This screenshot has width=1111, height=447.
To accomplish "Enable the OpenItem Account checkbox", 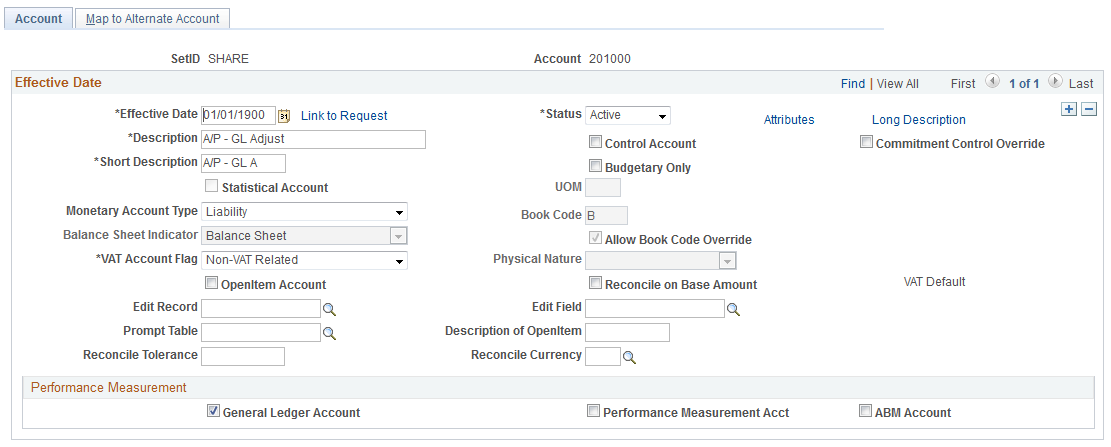I will (x=211, y=283).
